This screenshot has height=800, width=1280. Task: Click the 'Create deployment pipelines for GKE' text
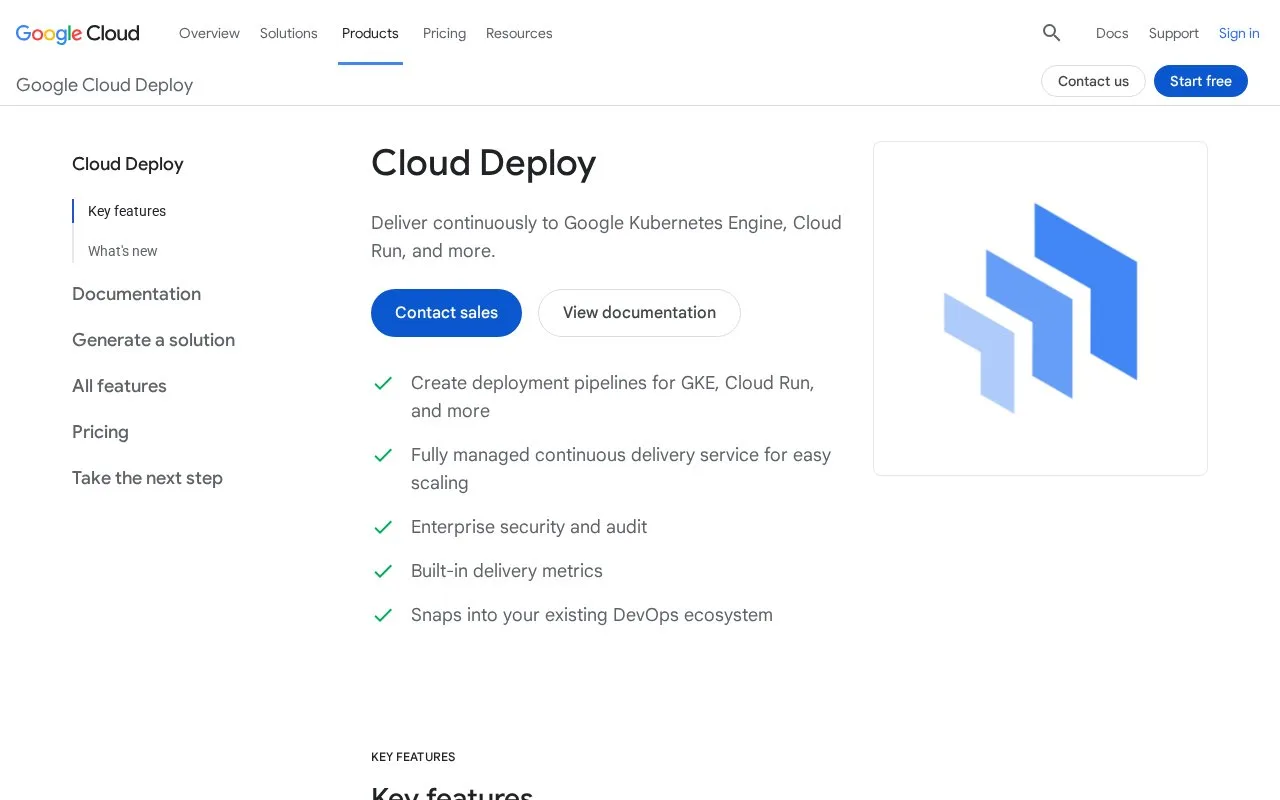[613, 397]
